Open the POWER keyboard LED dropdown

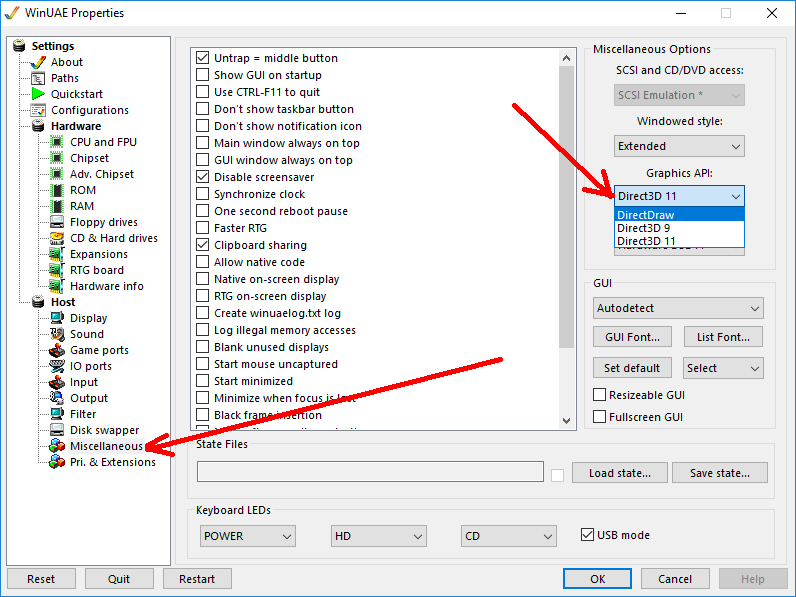tap(248, 536)
